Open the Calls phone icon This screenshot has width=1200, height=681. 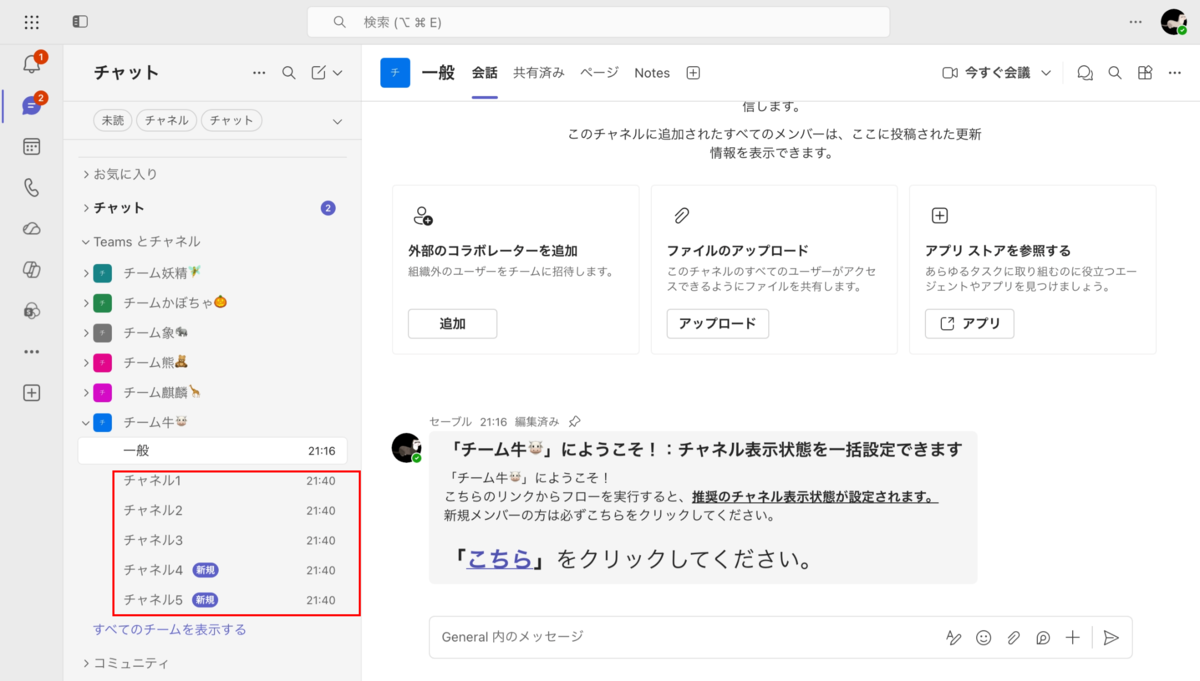pyautogui.click(x=31, y=187)
